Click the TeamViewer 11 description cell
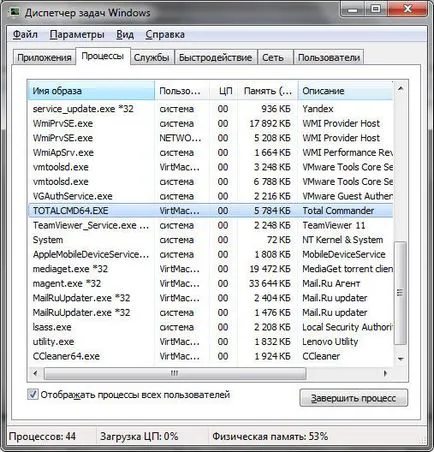 tap(334, 225)
